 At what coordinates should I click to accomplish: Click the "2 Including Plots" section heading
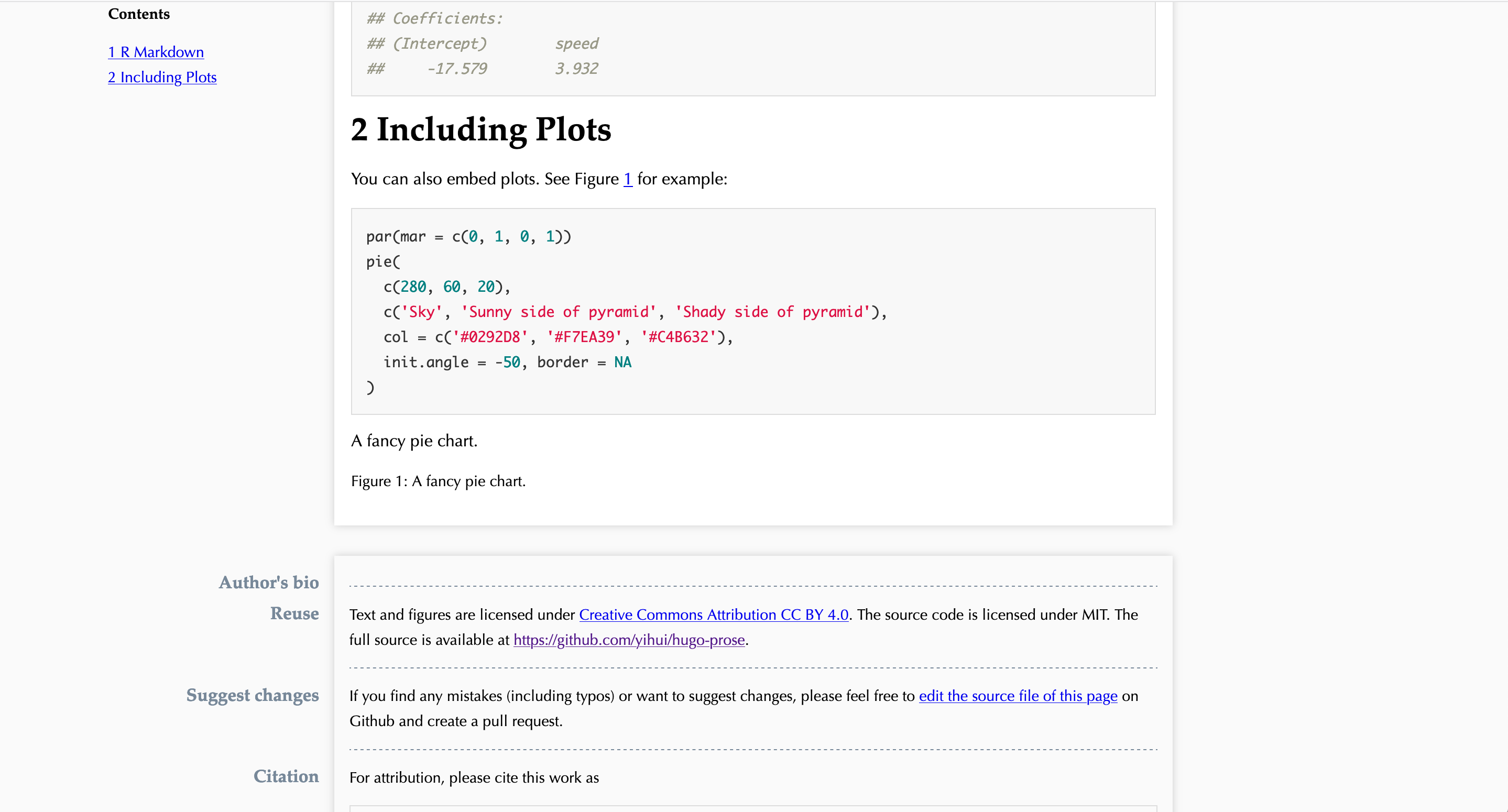point(481,129)
